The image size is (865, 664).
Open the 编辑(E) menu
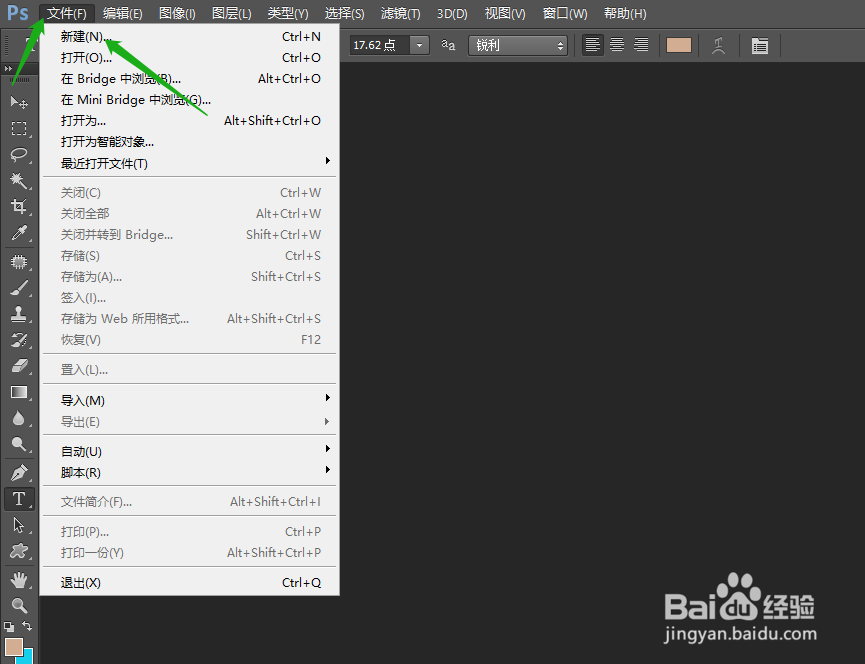click(122, 13)
